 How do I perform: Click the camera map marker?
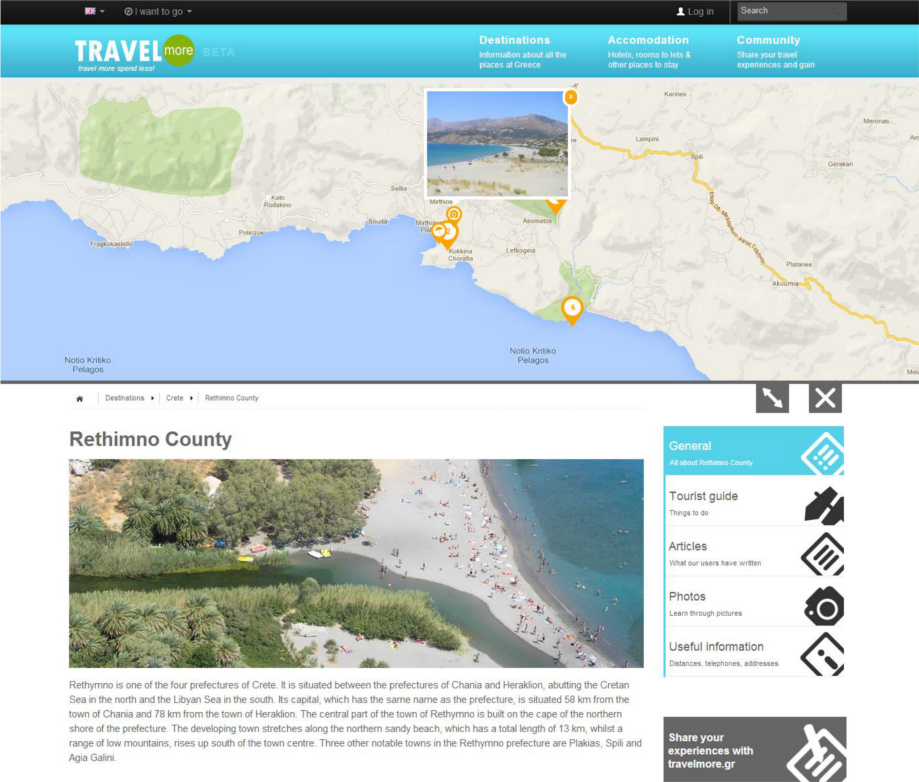tap(454, 215)
